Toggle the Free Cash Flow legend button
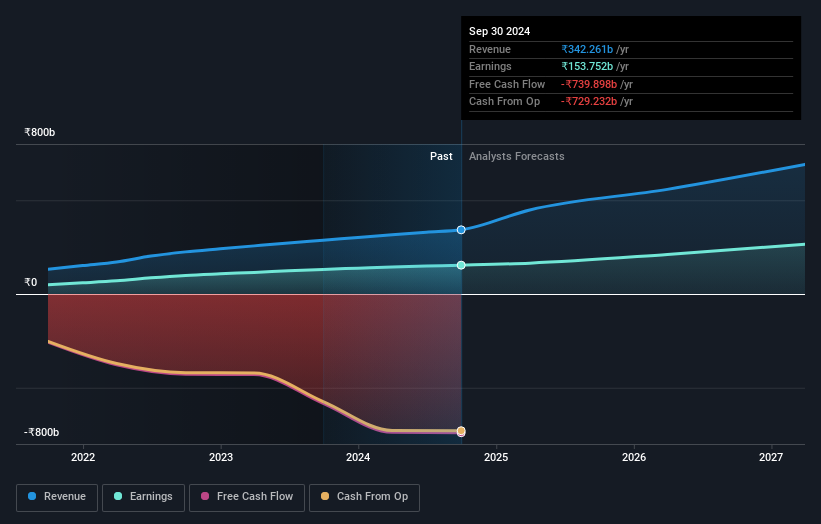 (x=247, y=497)
